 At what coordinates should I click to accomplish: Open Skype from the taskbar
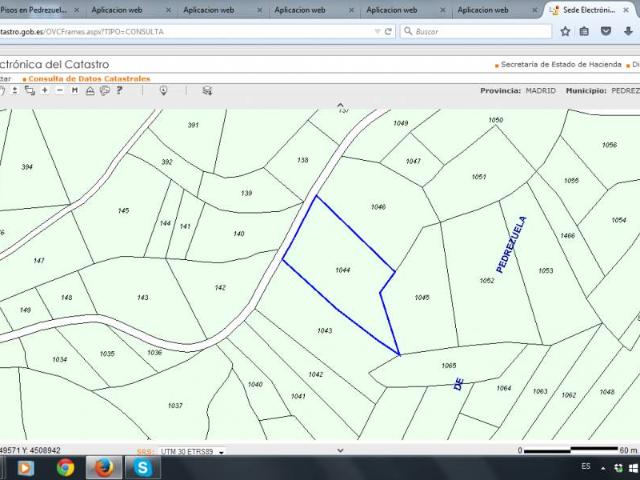coord(142,468)
